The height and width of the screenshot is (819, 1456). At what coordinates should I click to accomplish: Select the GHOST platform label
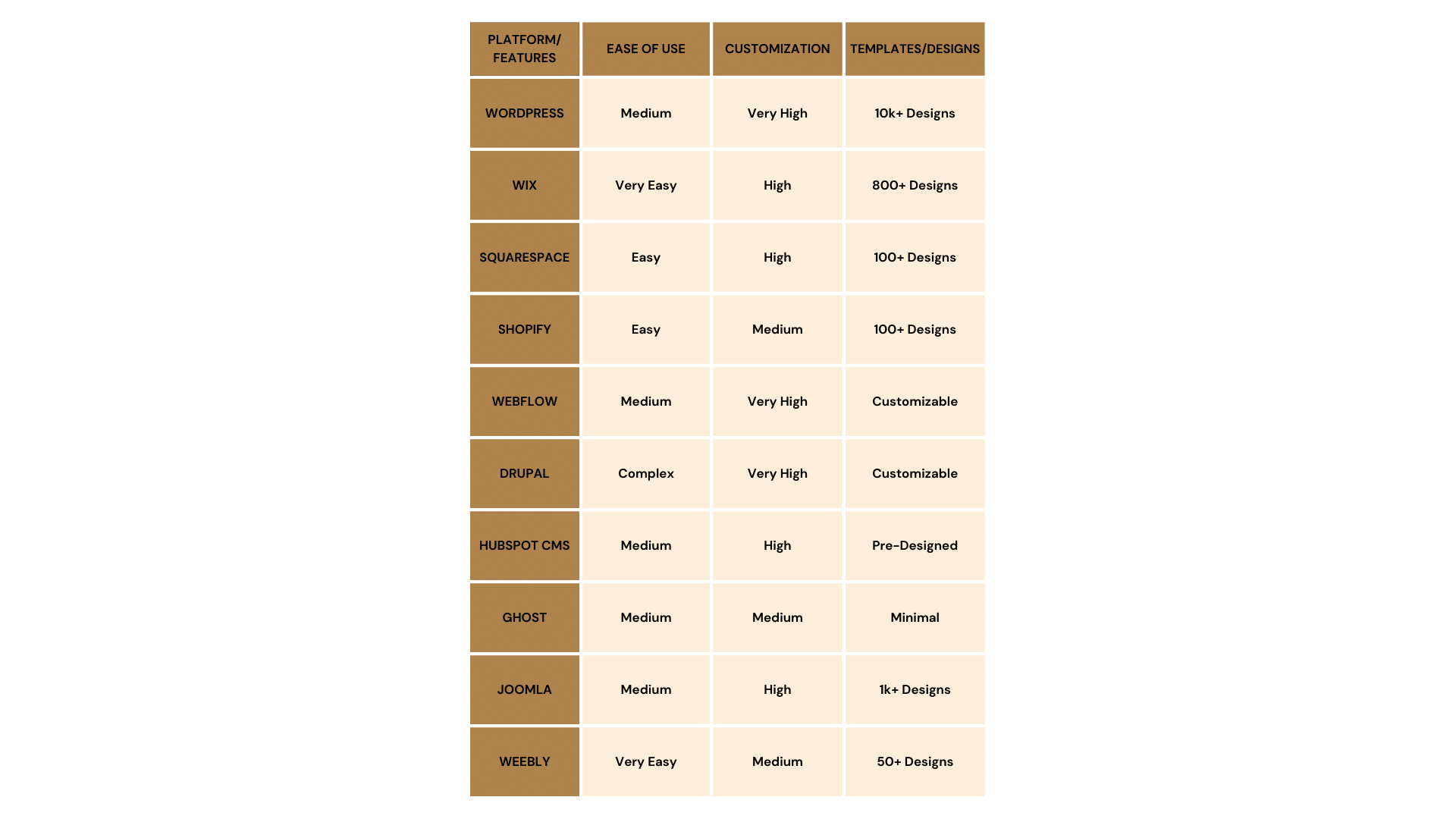(x=524, y=617)
